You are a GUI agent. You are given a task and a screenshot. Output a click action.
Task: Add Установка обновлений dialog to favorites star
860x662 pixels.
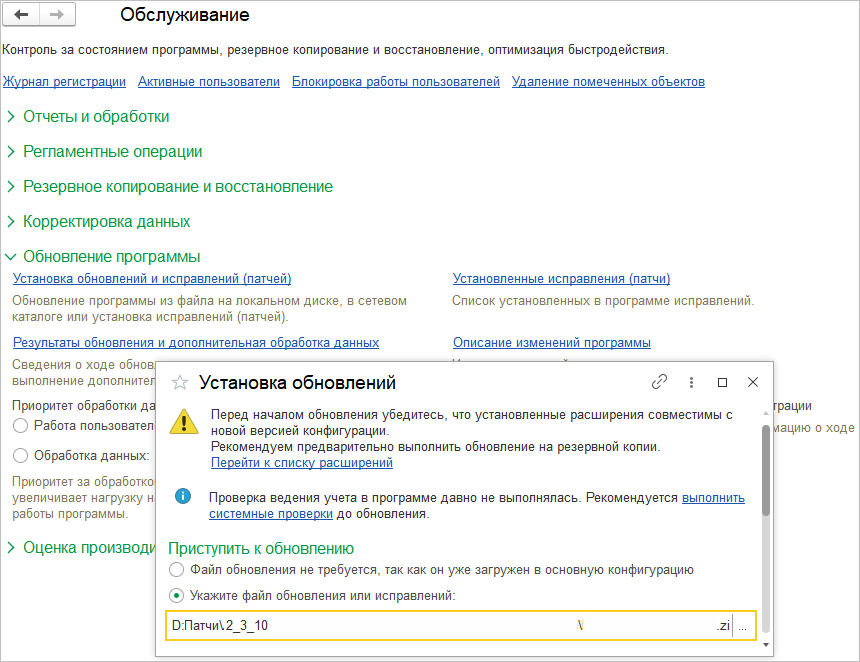(180, 382)
